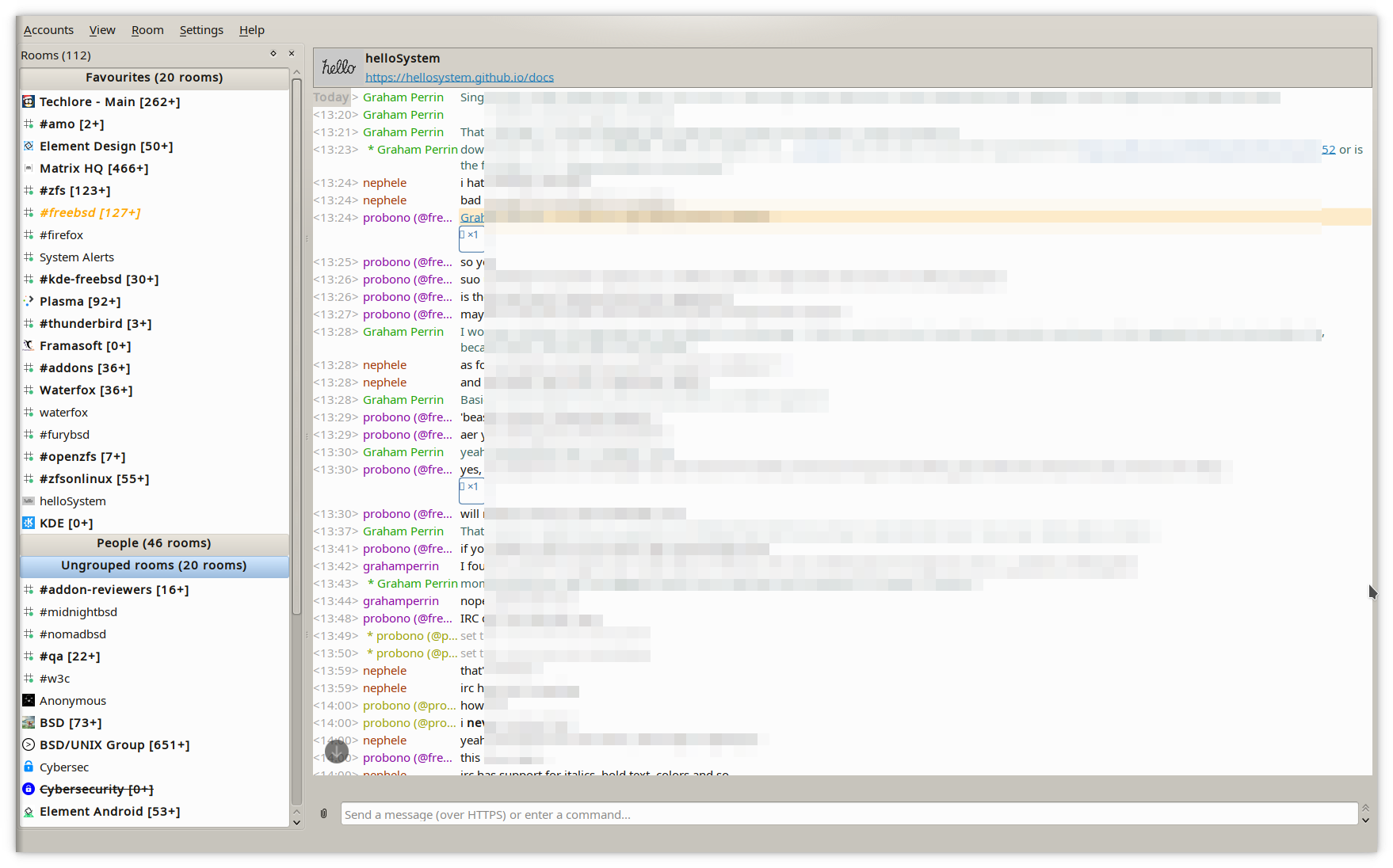
Task: Open the hellosystem.github.io/docs link
Action: 459,77
